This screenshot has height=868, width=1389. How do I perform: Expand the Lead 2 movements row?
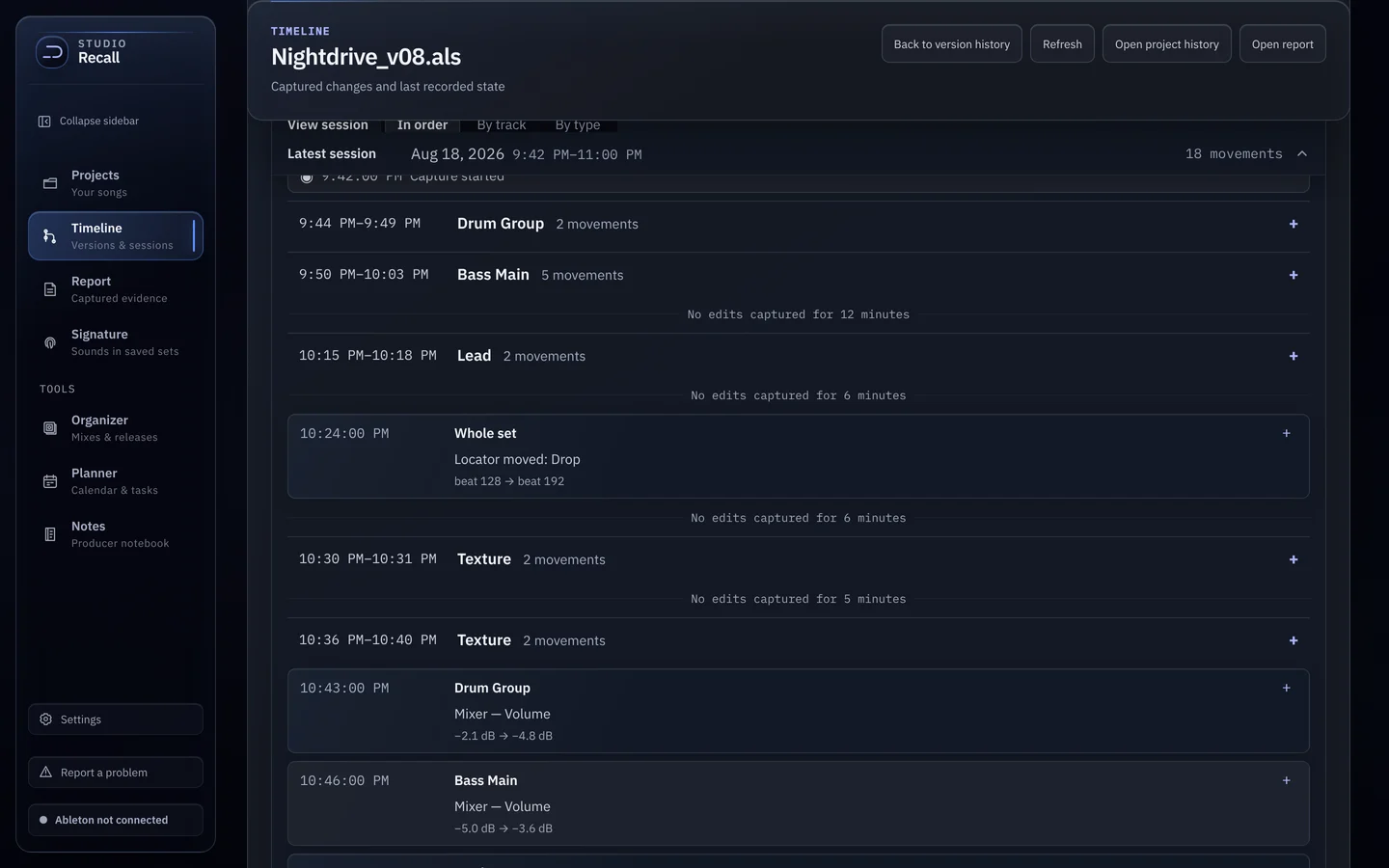click(x=1294, y=356)
